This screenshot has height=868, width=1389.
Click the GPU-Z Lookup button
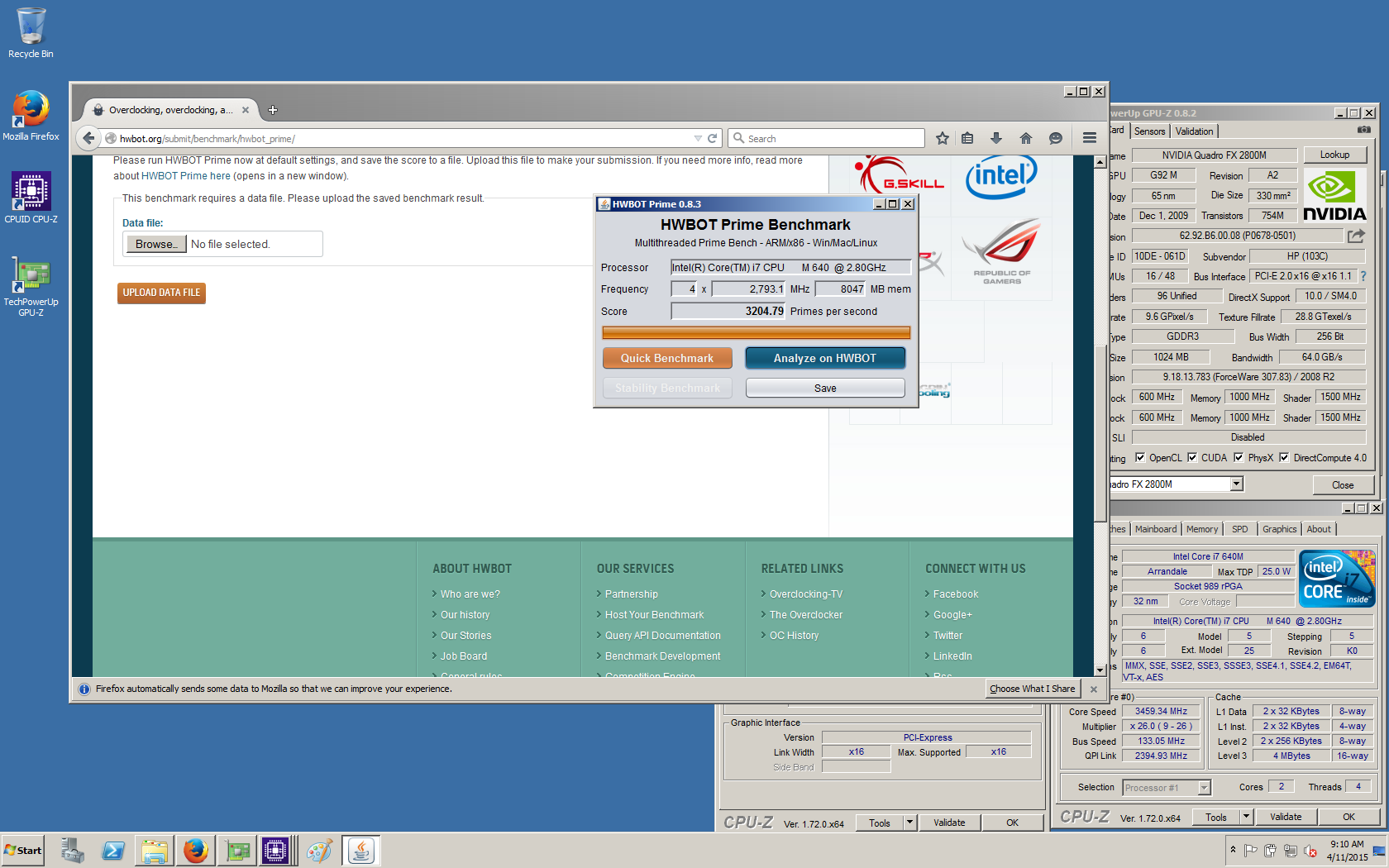click(1334, 155)
